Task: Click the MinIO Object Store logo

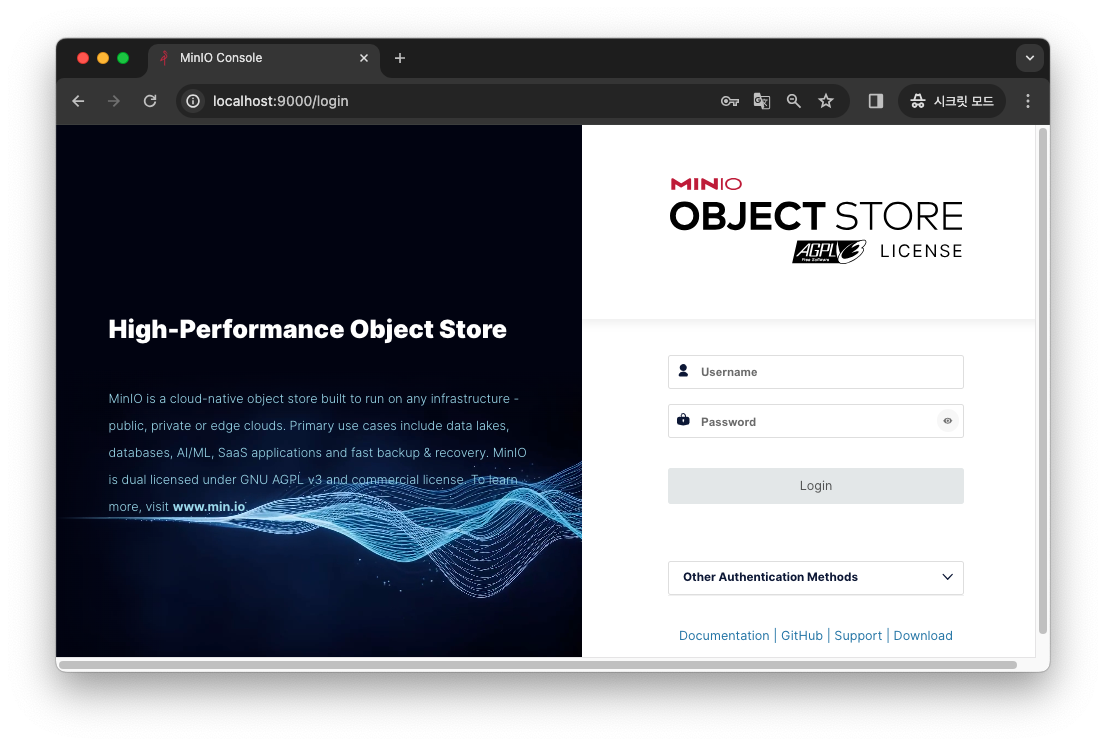Action: pyautogui.click(x=815, y=221)
